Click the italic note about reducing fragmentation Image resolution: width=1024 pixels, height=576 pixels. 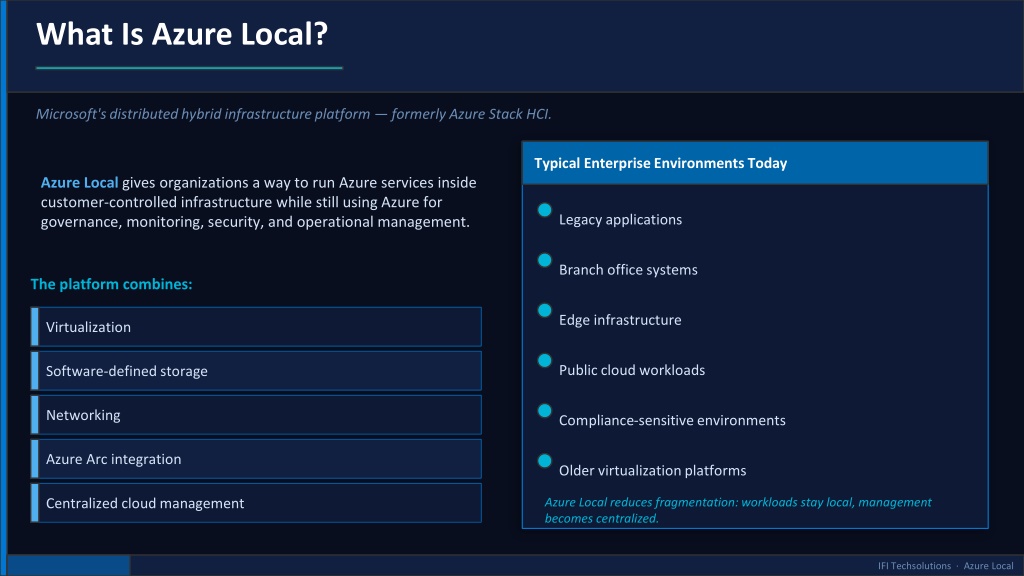738,510
